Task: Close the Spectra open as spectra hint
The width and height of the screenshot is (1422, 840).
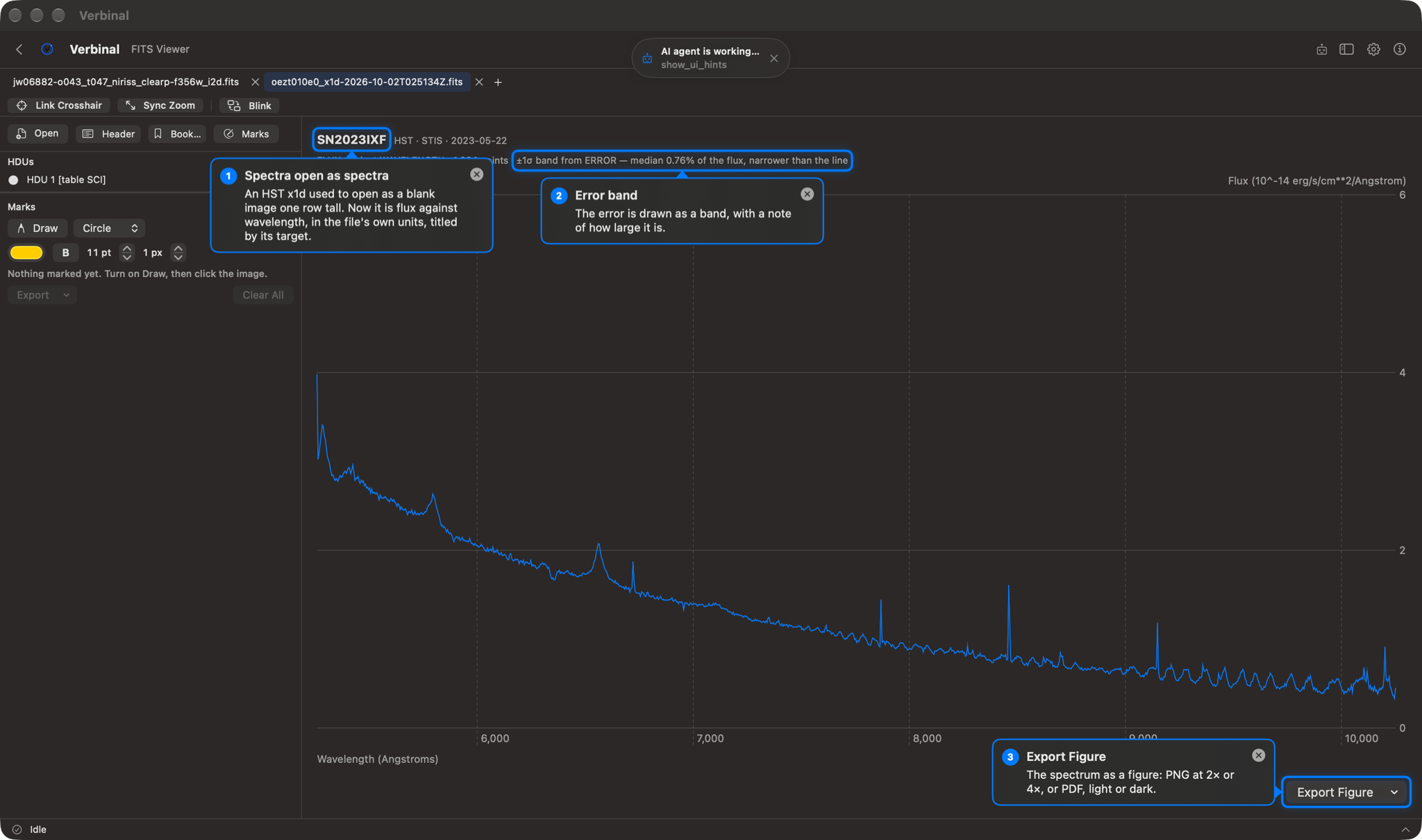Action: pos(476,174)
